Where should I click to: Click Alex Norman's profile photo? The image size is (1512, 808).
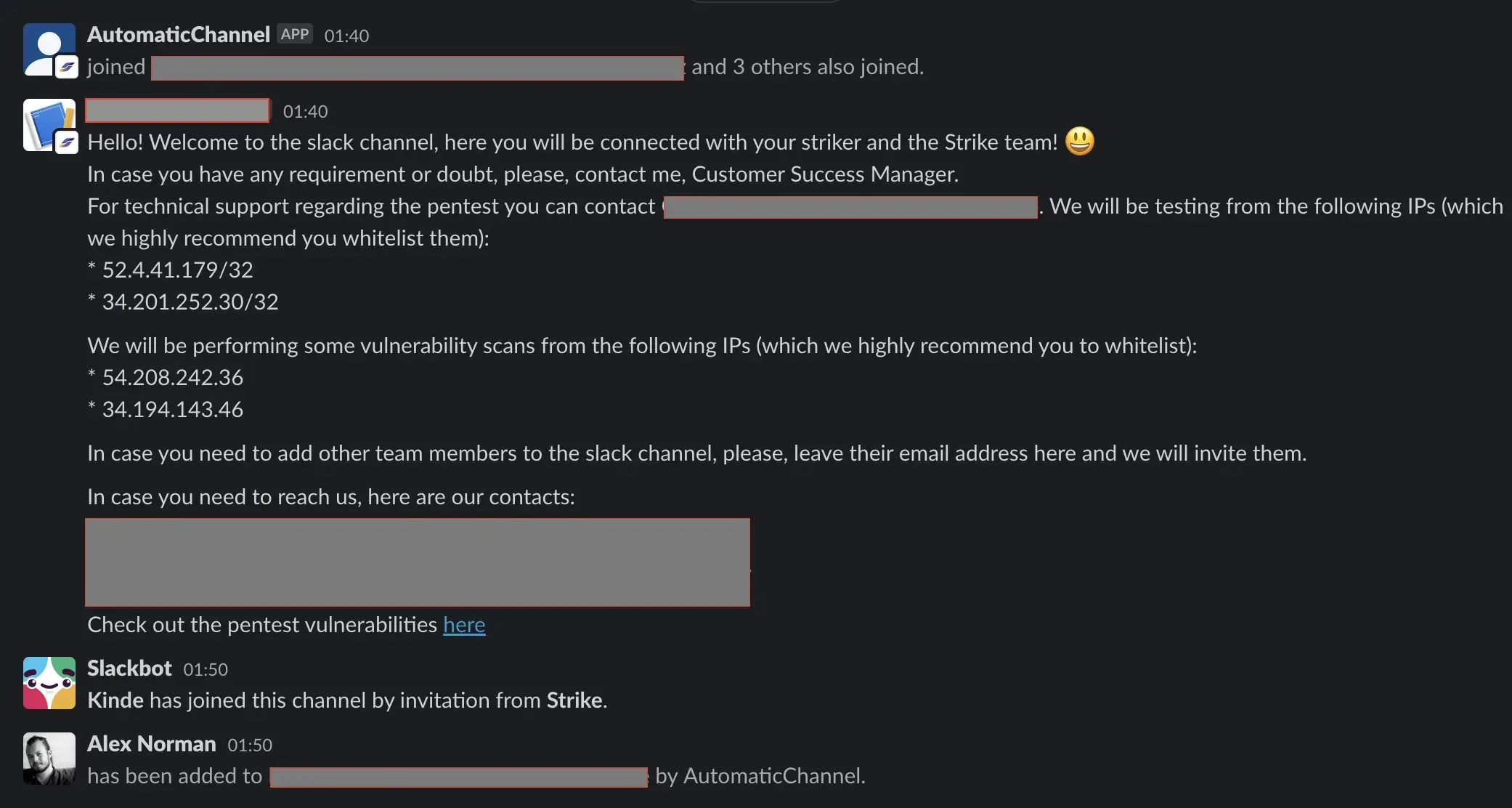(x=48, y=758)
